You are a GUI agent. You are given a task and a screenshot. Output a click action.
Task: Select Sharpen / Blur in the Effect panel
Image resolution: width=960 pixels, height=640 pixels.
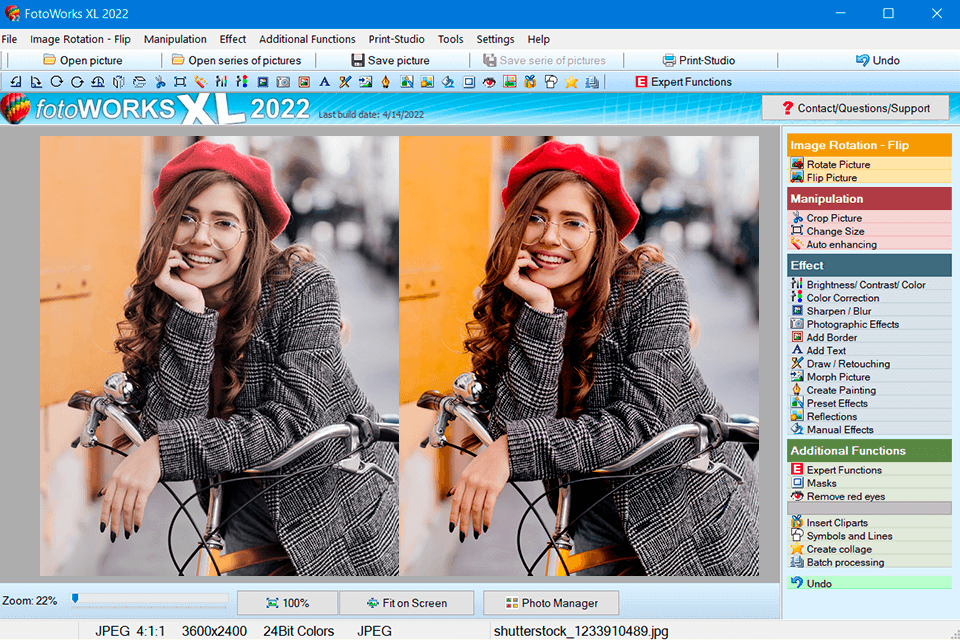pos(838,311)
